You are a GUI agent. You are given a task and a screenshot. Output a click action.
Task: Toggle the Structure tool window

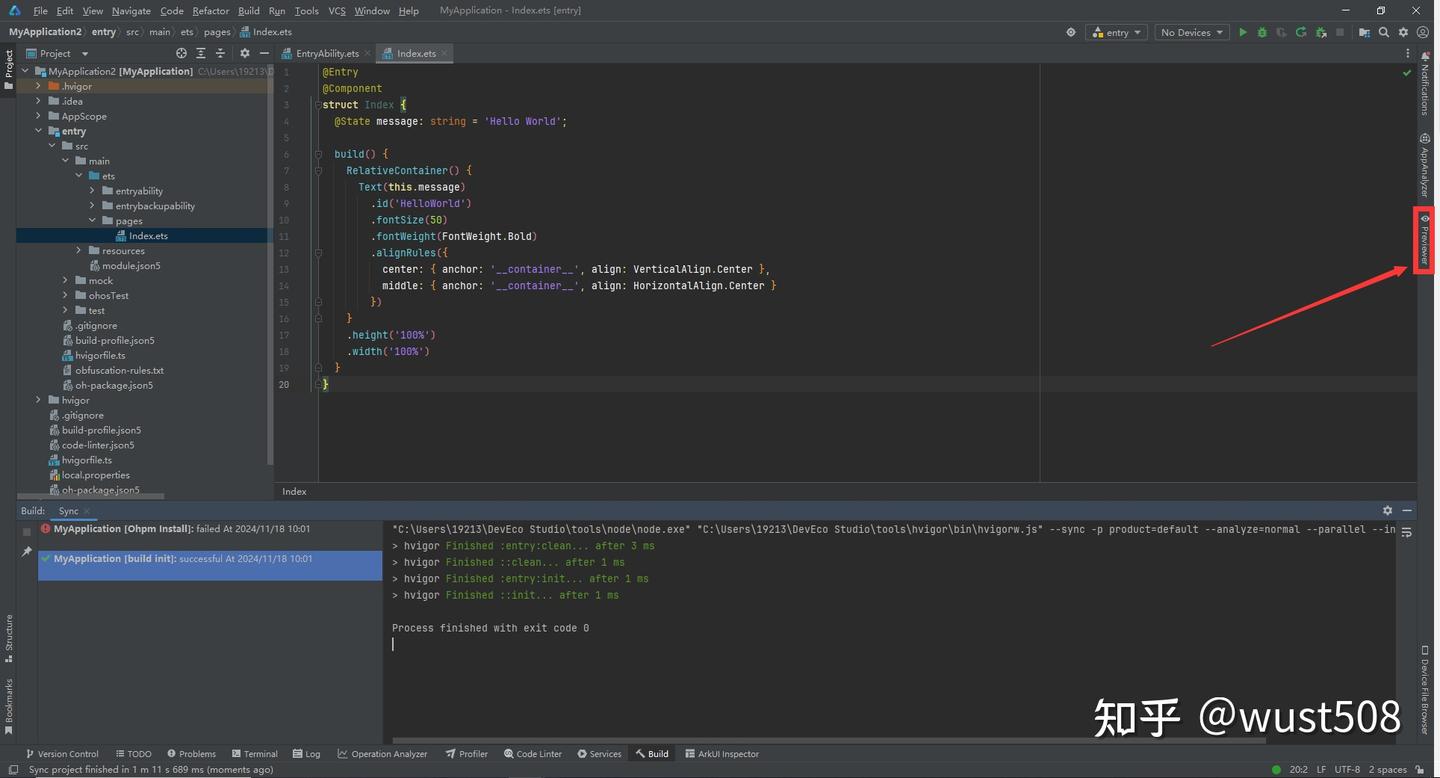[x=8, y=638]
